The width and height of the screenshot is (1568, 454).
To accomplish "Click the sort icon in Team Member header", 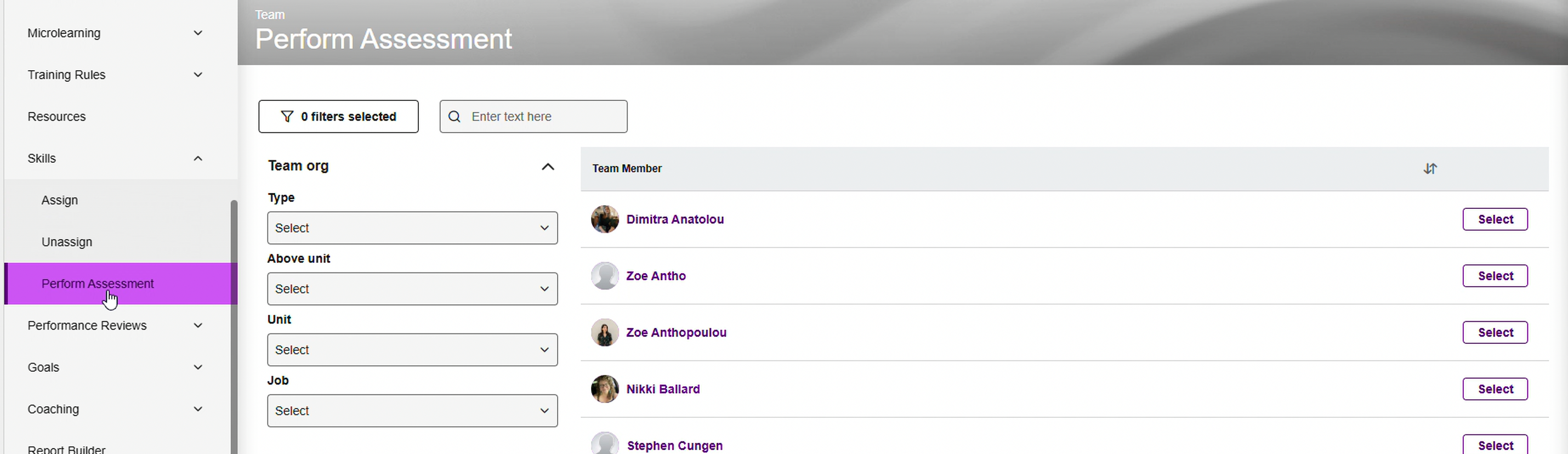I will point(1429,168).
